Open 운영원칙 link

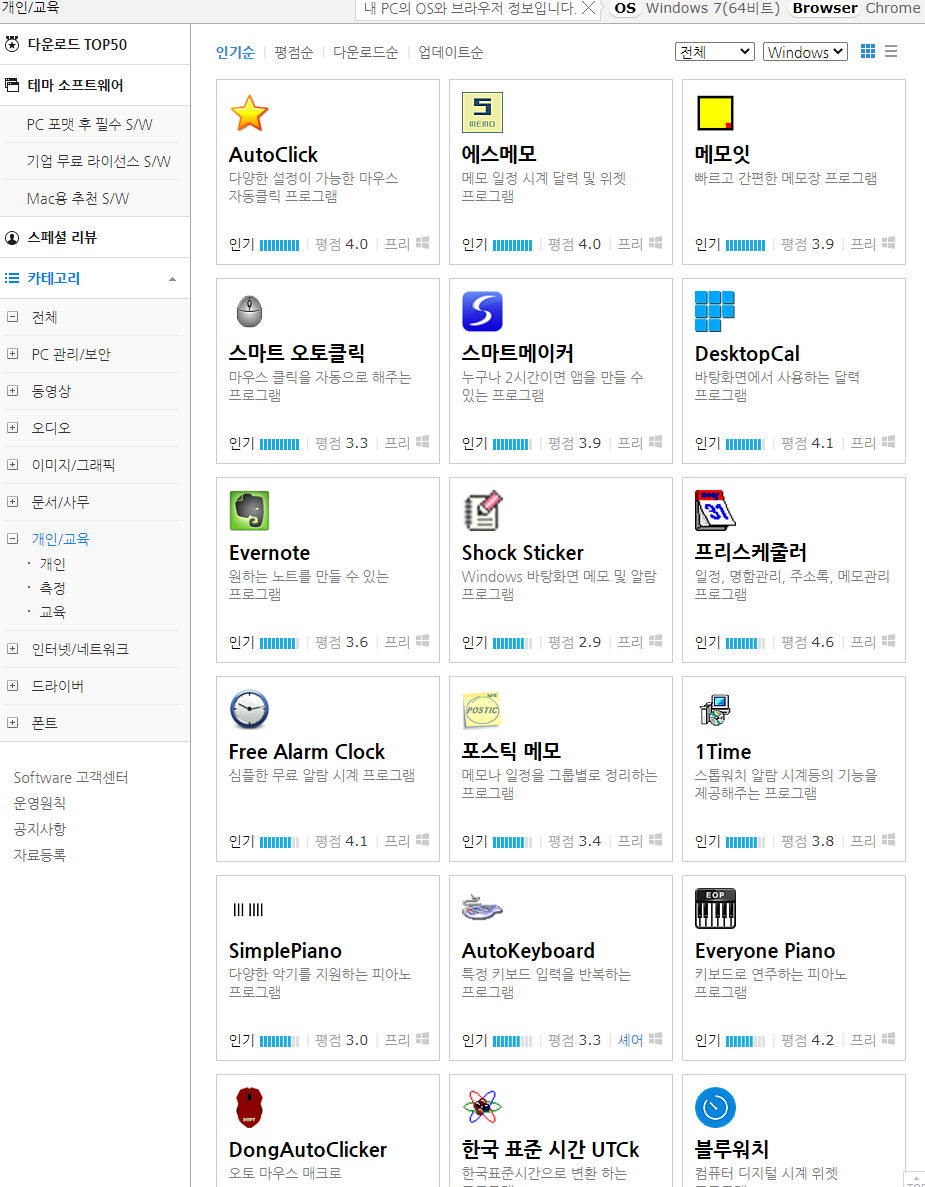click(x=39, y=803)
